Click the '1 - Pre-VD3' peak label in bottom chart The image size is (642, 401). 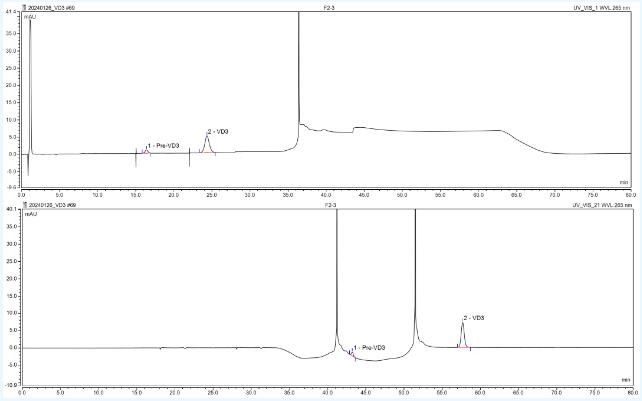pyautogui.click(x=370, y=347)
